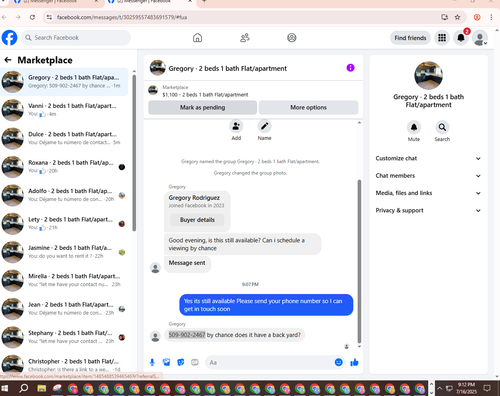This screenshot has width=500, height=396.
Task: Open Jean conversation in list
Action: (64, 309)
